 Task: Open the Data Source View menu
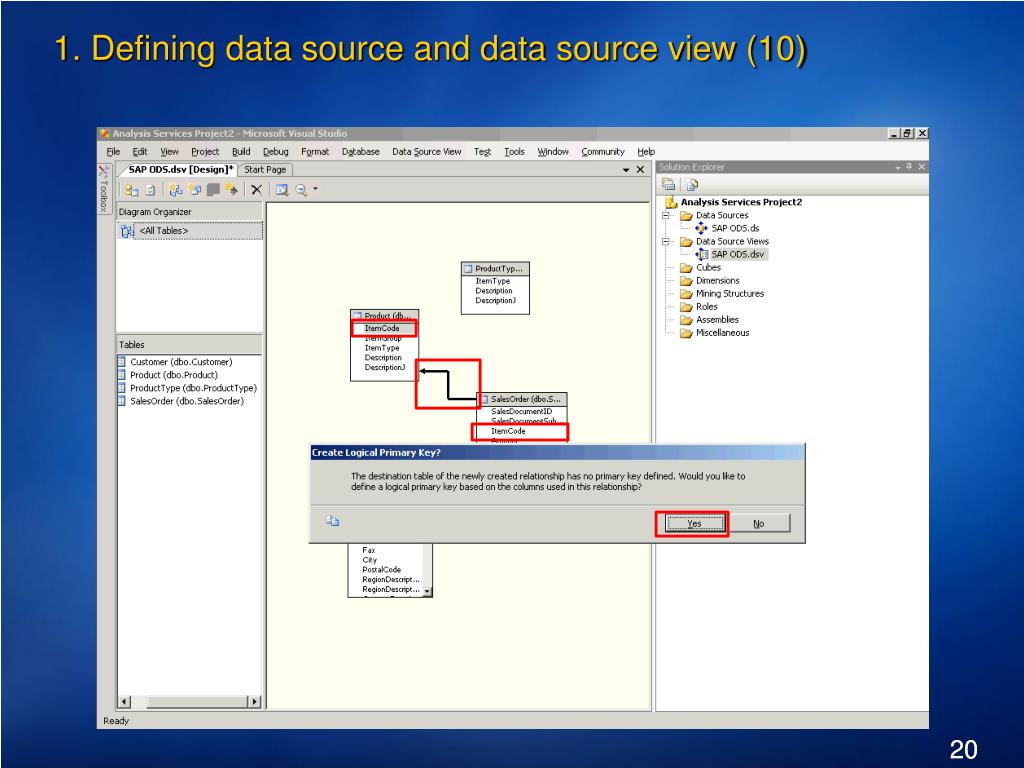tap(426, 152)
